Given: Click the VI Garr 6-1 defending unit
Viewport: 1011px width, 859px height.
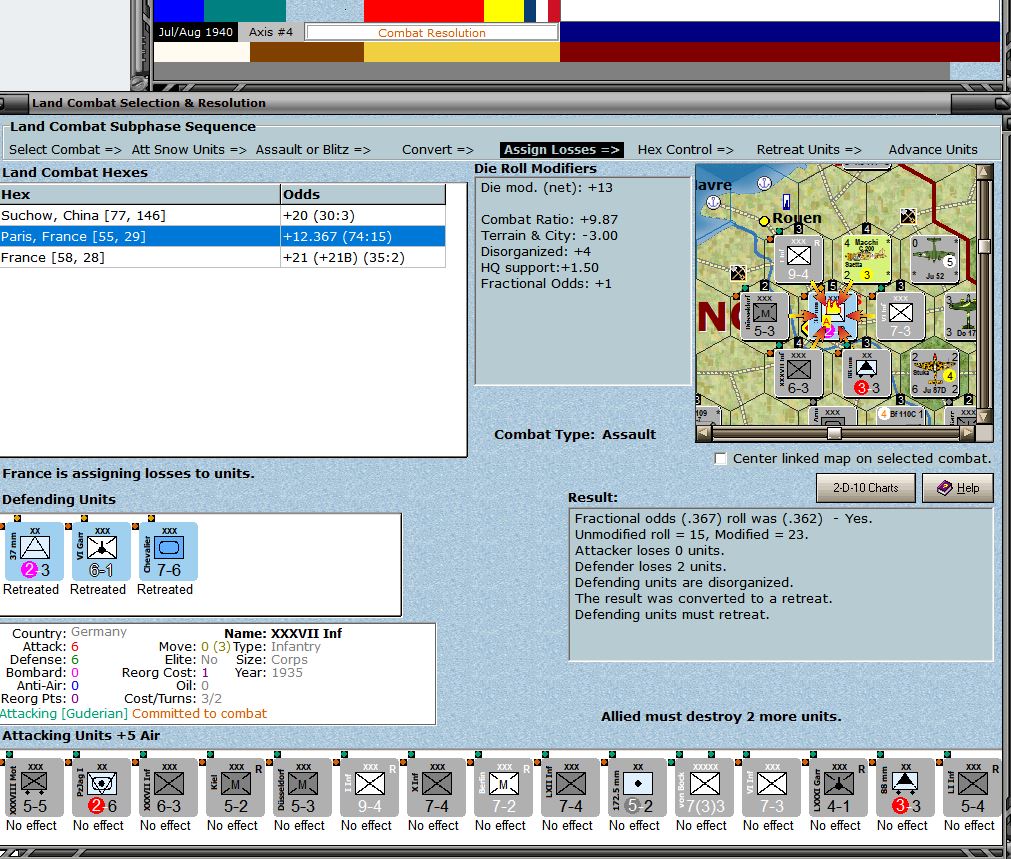Looking at the screenshot, I should pos(101,551).
